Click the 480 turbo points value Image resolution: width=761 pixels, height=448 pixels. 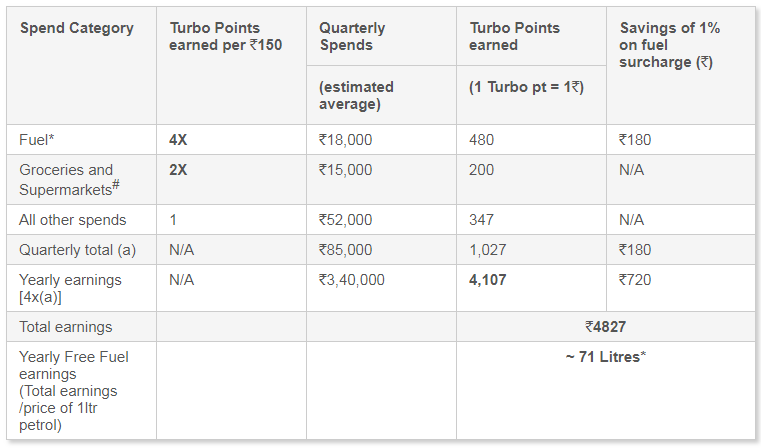point(481,140)
